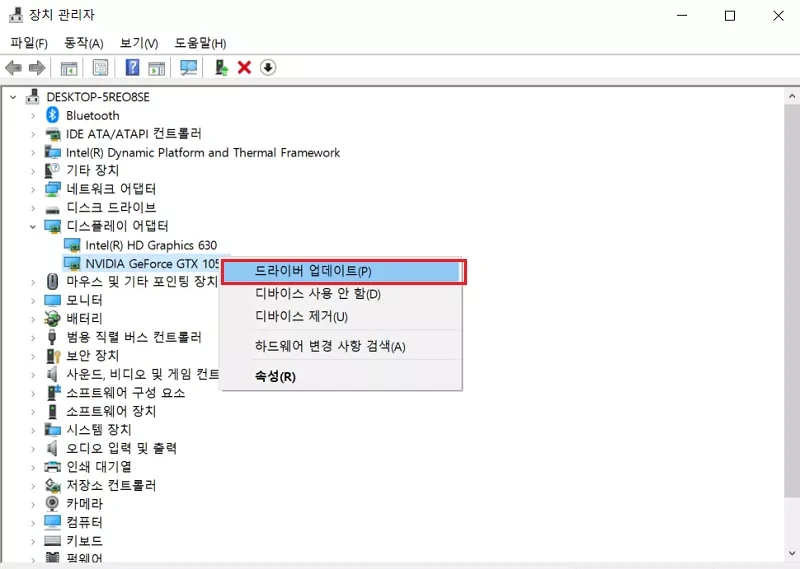Select the 모니터 label
Screen dimensions: 800x569
pyautogui.click(x=85, y=301)
